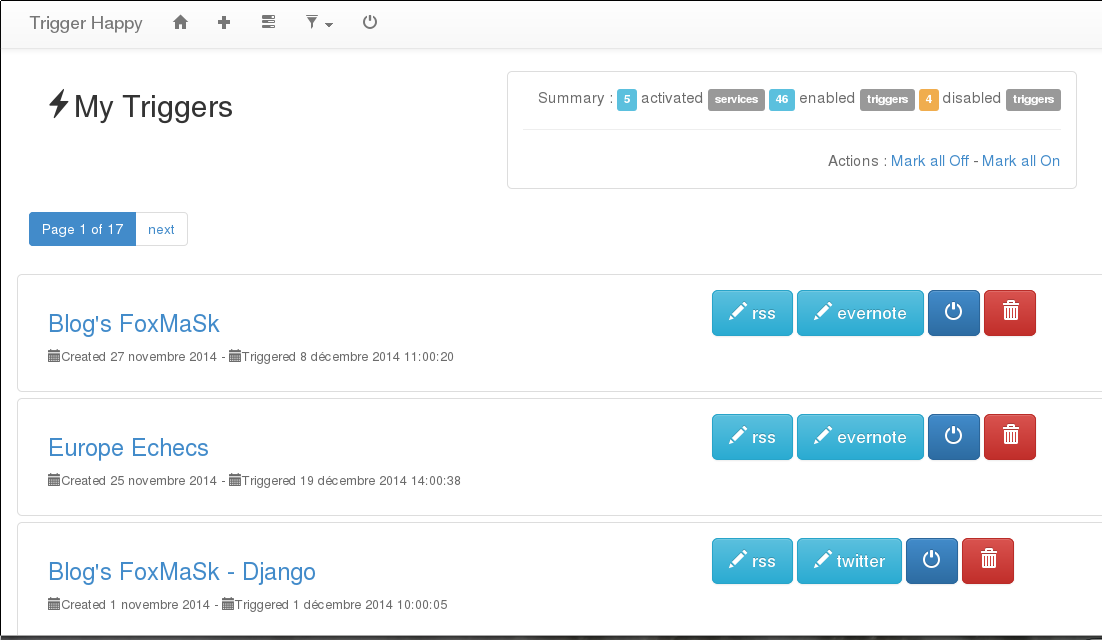This screenshot has width=1102, height=640.
Task: Delete the Blog's FoxMaSk trigger
Action: pos(1010,313)
